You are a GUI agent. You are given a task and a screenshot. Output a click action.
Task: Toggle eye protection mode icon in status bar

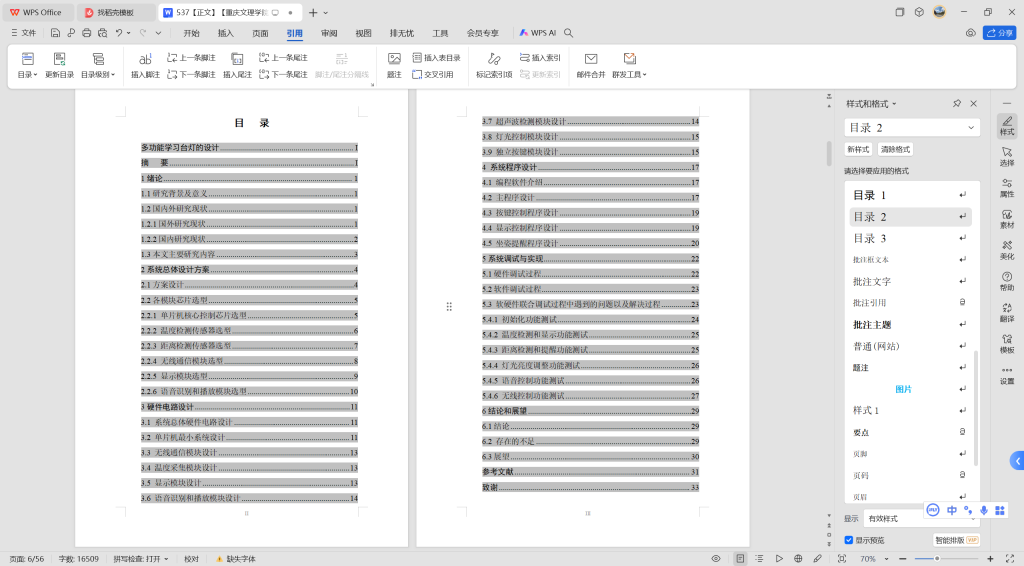tap(715, 558)
